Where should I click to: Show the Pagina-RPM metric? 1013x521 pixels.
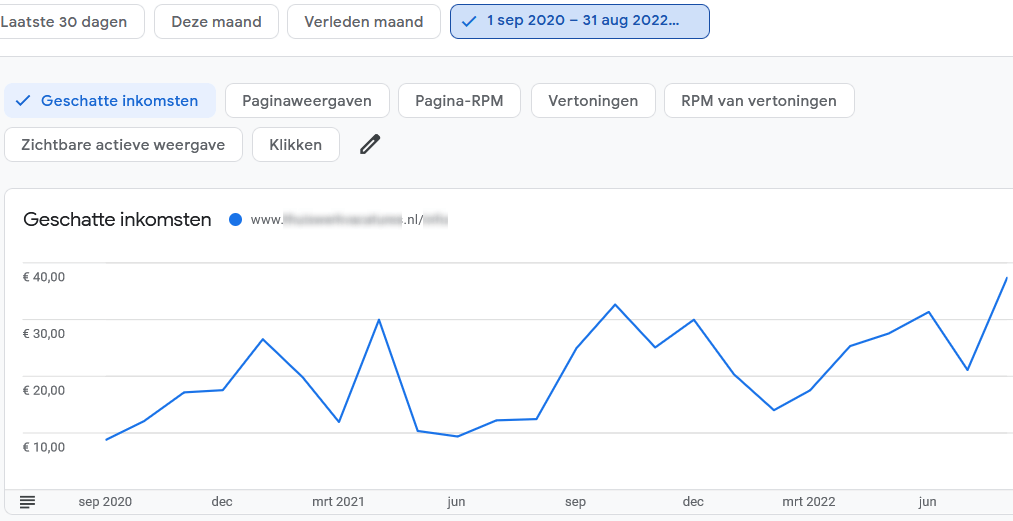457,101
